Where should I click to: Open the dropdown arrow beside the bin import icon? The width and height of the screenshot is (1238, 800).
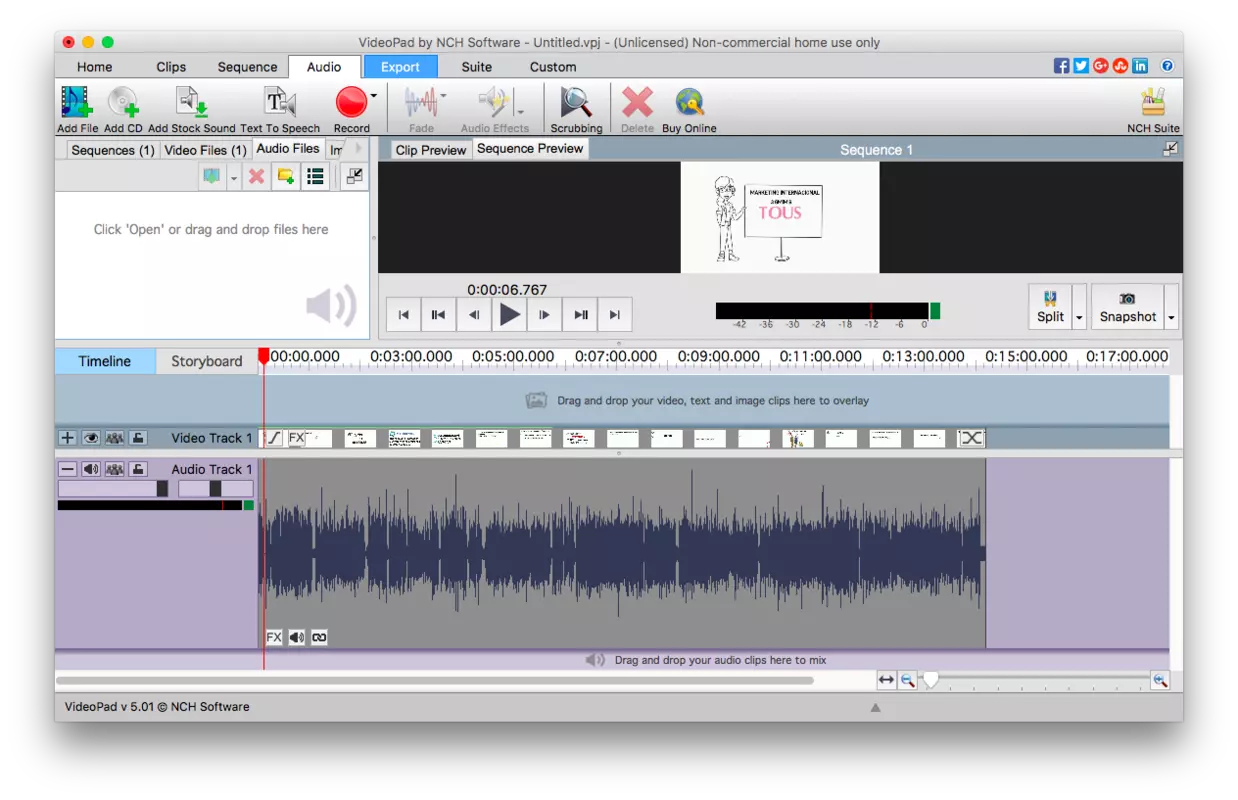point(234,178)
